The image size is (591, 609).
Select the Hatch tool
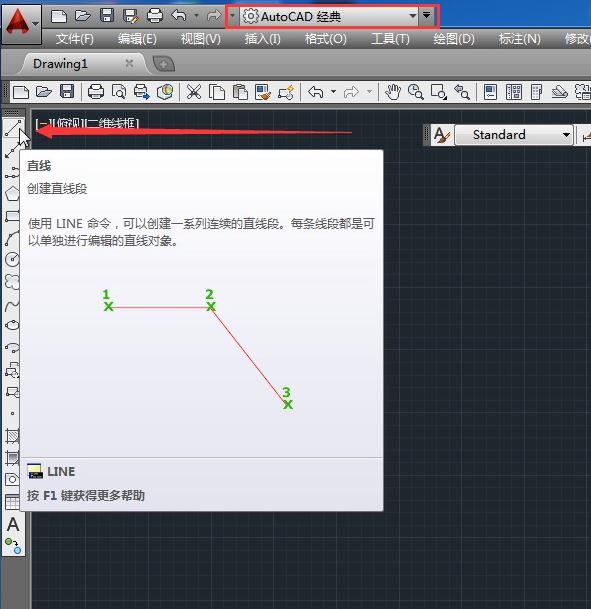click(11, 436)
